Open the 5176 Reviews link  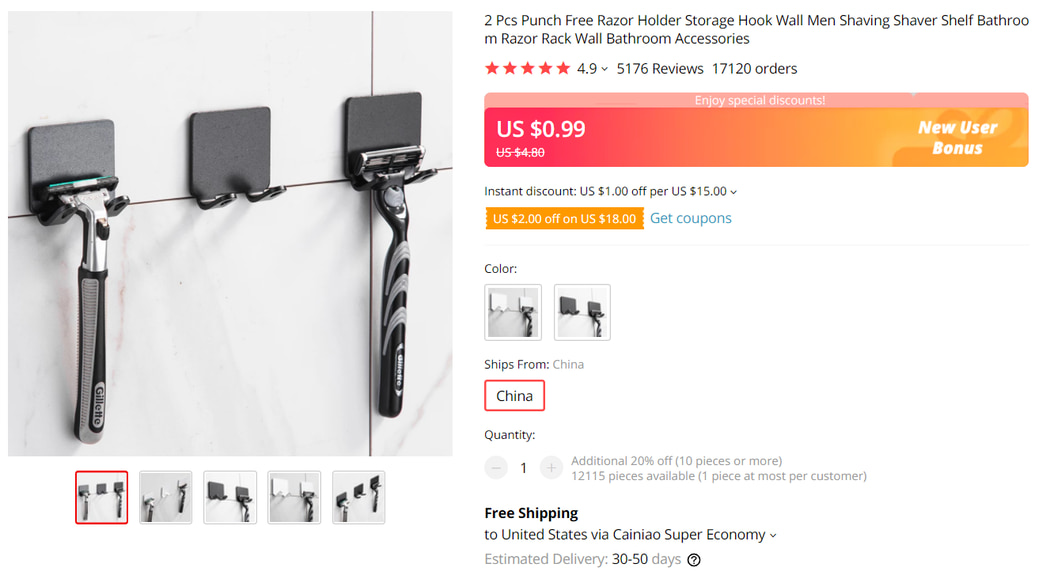(x=660, y=69)
